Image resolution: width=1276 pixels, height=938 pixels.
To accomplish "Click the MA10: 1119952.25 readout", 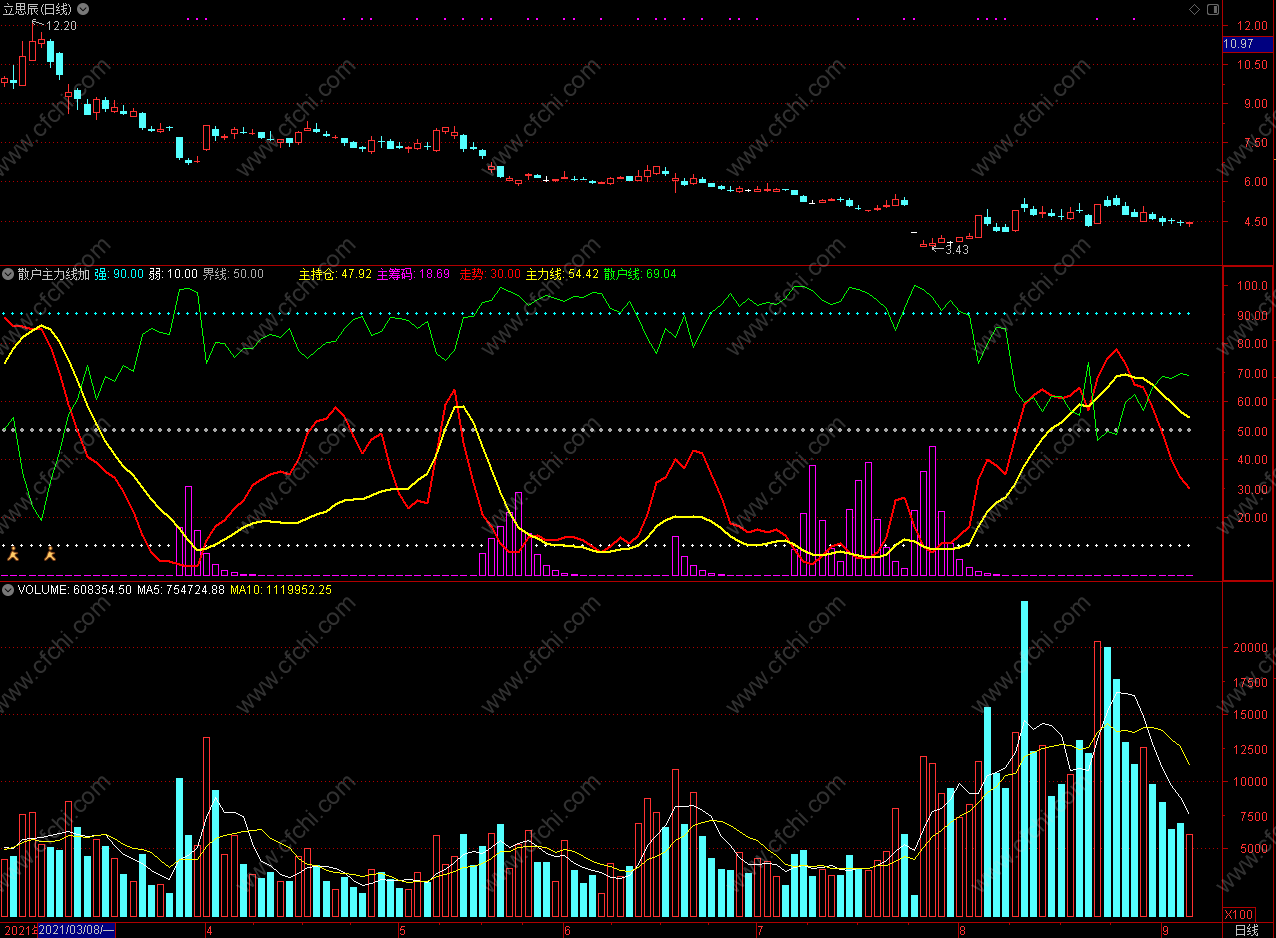I will (281, 590).
